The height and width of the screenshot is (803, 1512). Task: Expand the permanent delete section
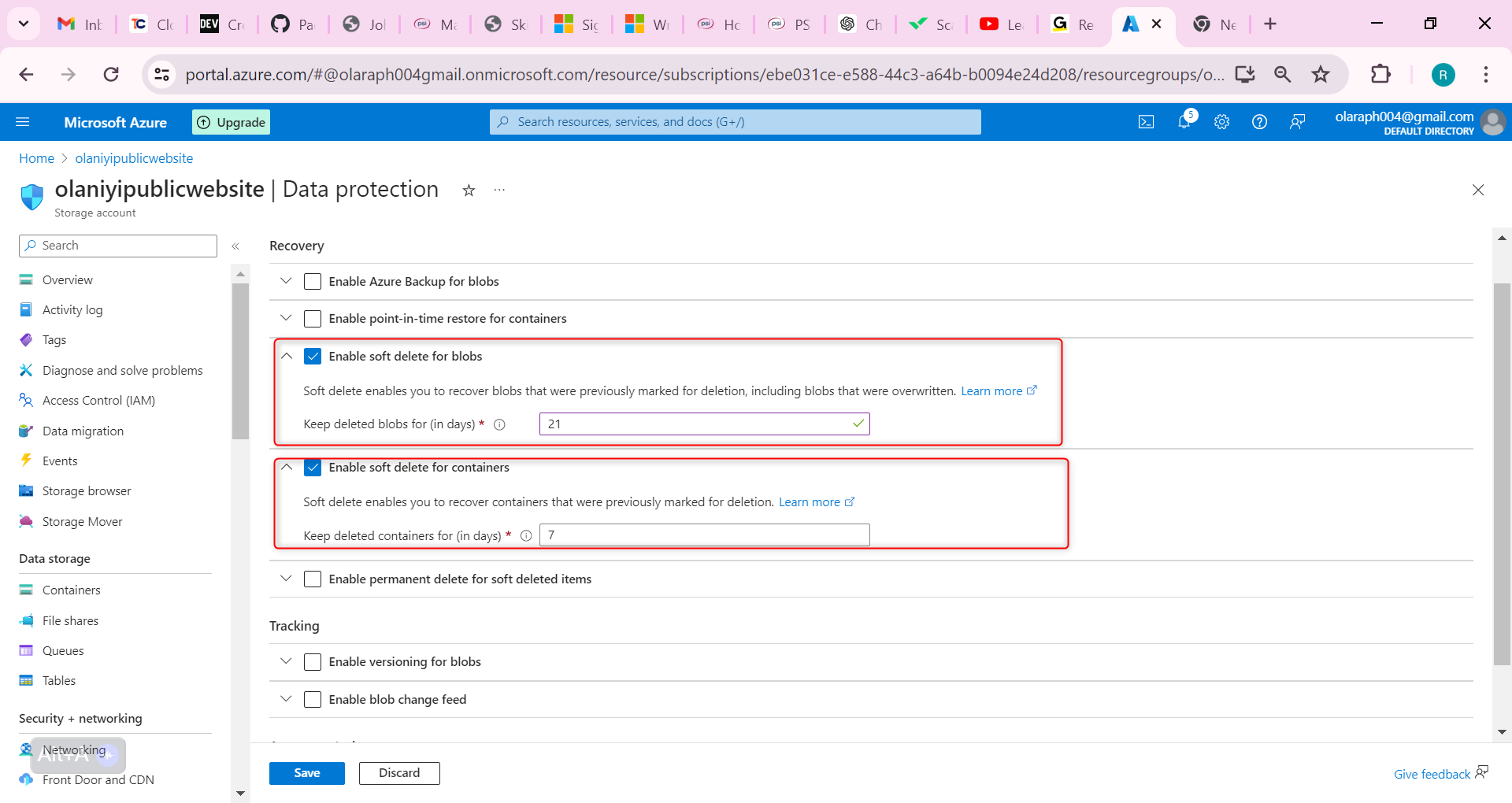287,579
